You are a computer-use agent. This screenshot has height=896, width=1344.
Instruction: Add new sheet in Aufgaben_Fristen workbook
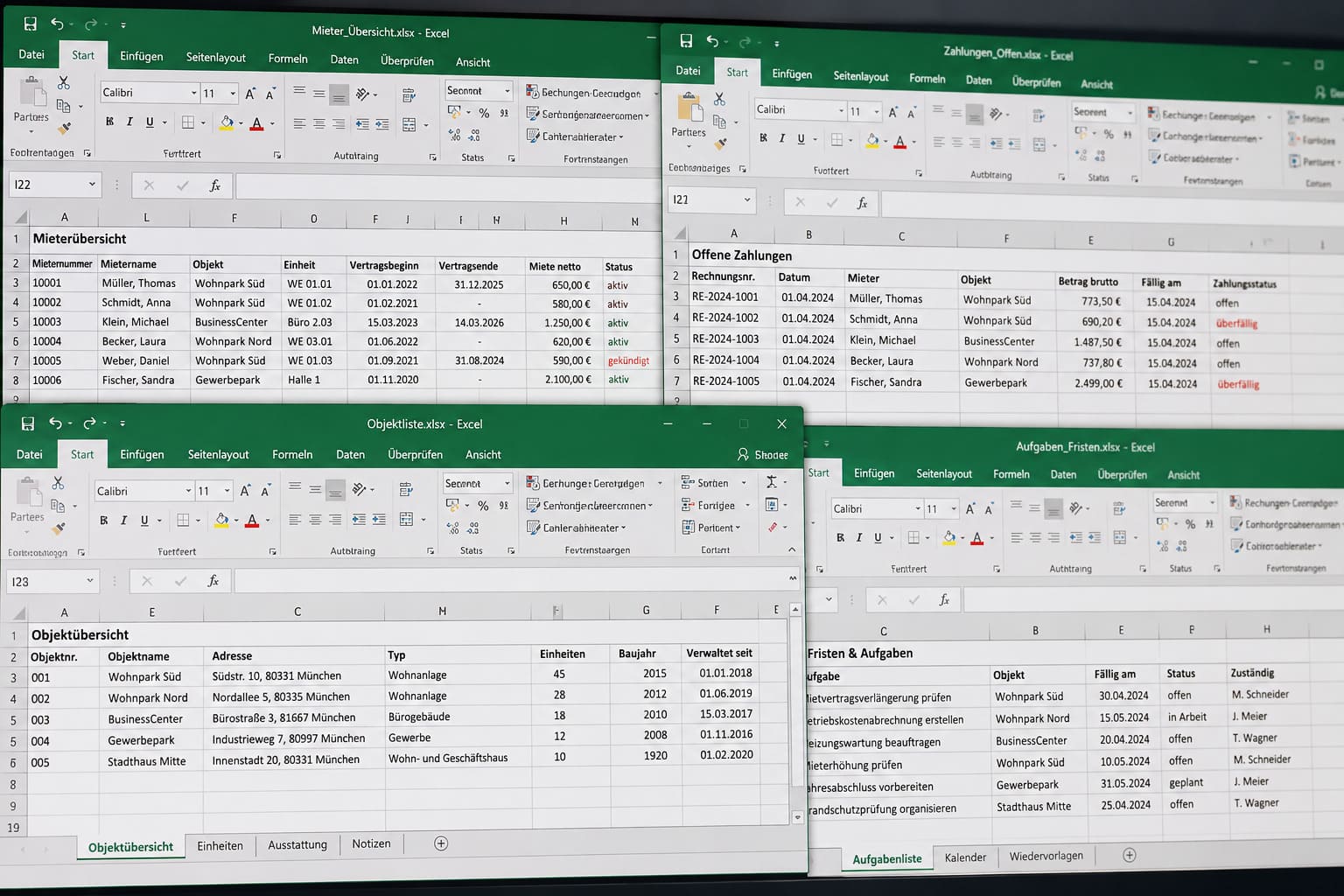click(1130, 856)
